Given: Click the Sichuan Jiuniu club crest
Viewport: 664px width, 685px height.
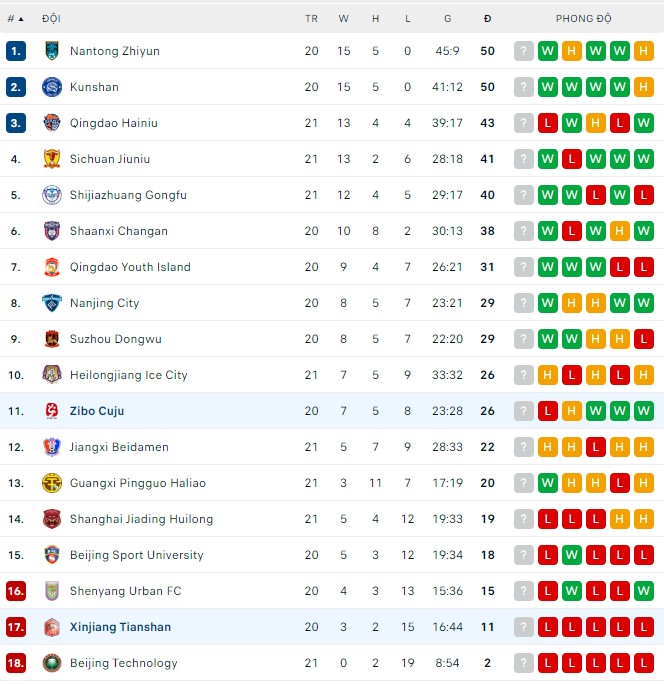Looking at the screenshot, I should pos(52,159).
